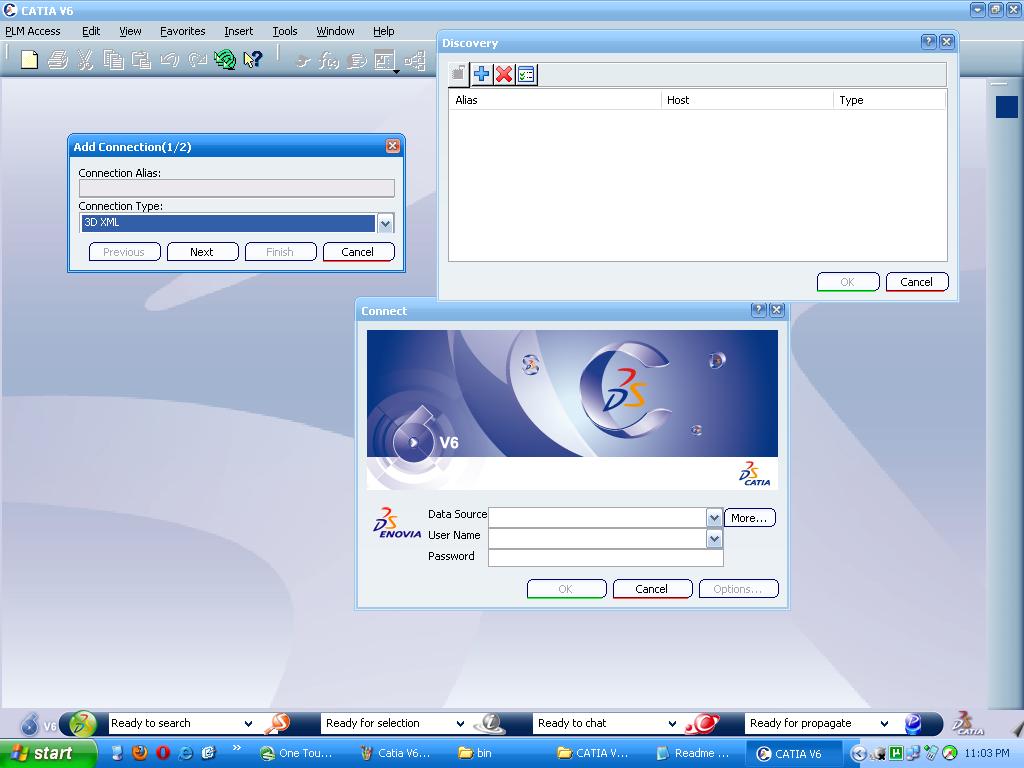
Task: Click the red chat swirl icon
Action: 703,724
